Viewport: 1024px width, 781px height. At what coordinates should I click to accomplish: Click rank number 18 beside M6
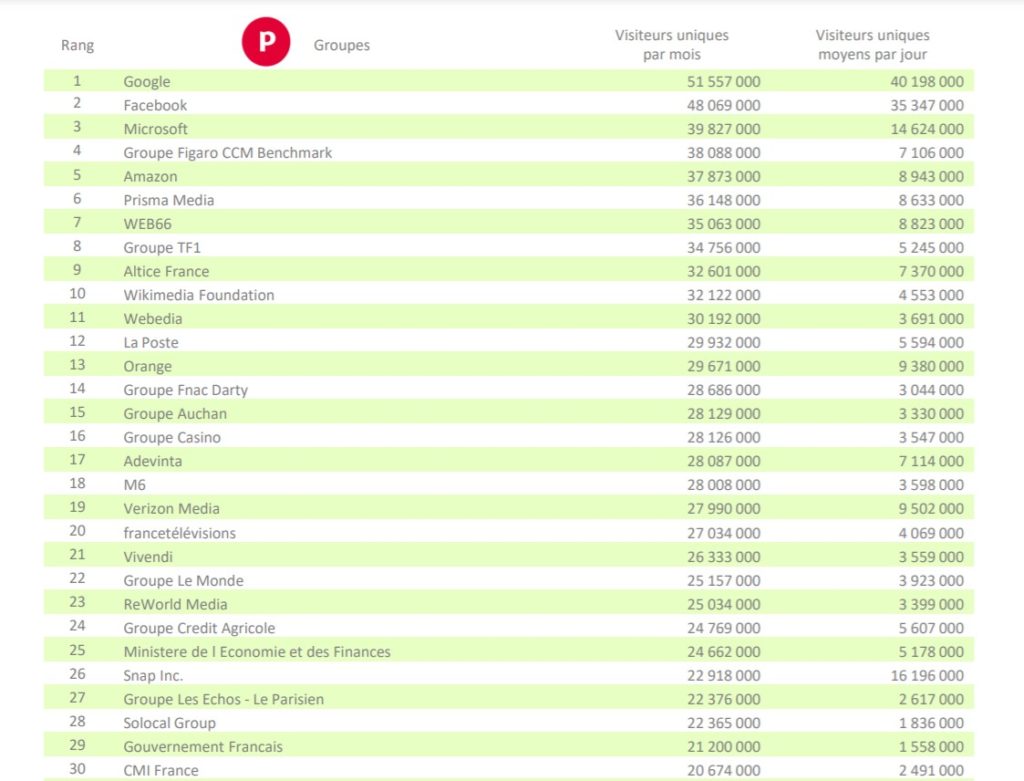pos(77,485)
